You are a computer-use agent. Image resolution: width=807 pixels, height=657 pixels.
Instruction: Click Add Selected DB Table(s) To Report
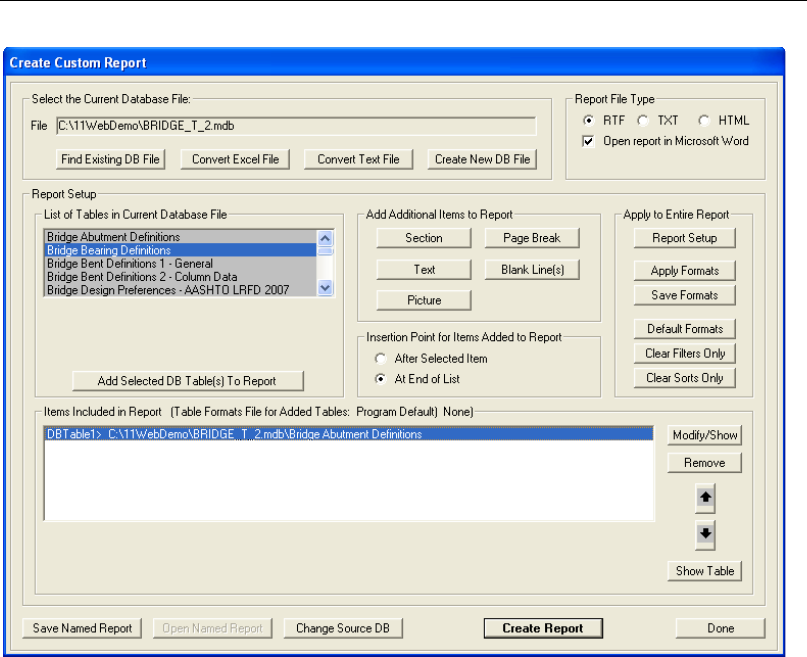click(x=187, y=381)
